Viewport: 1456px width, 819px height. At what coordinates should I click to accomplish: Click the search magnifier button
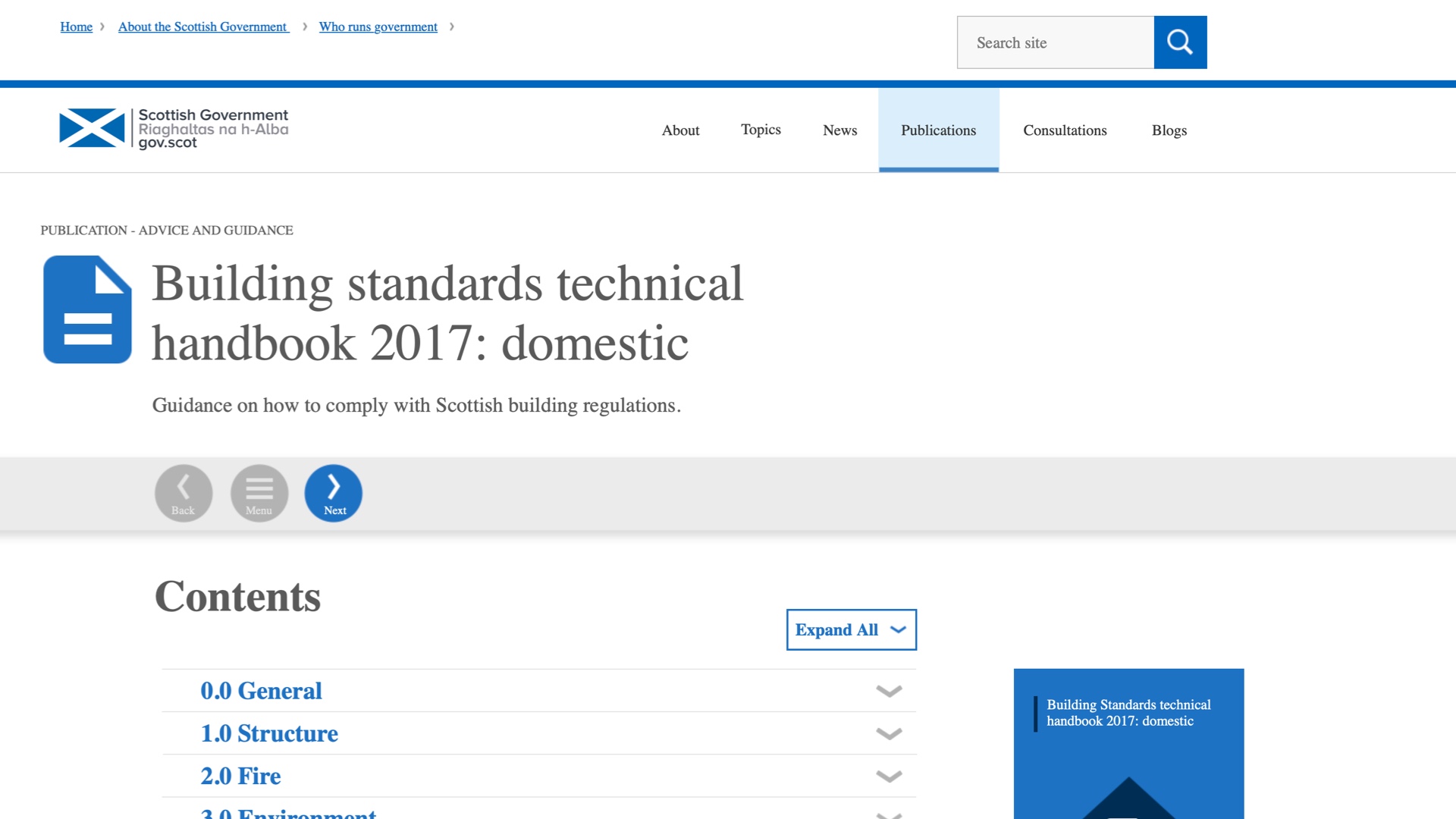1180,42
